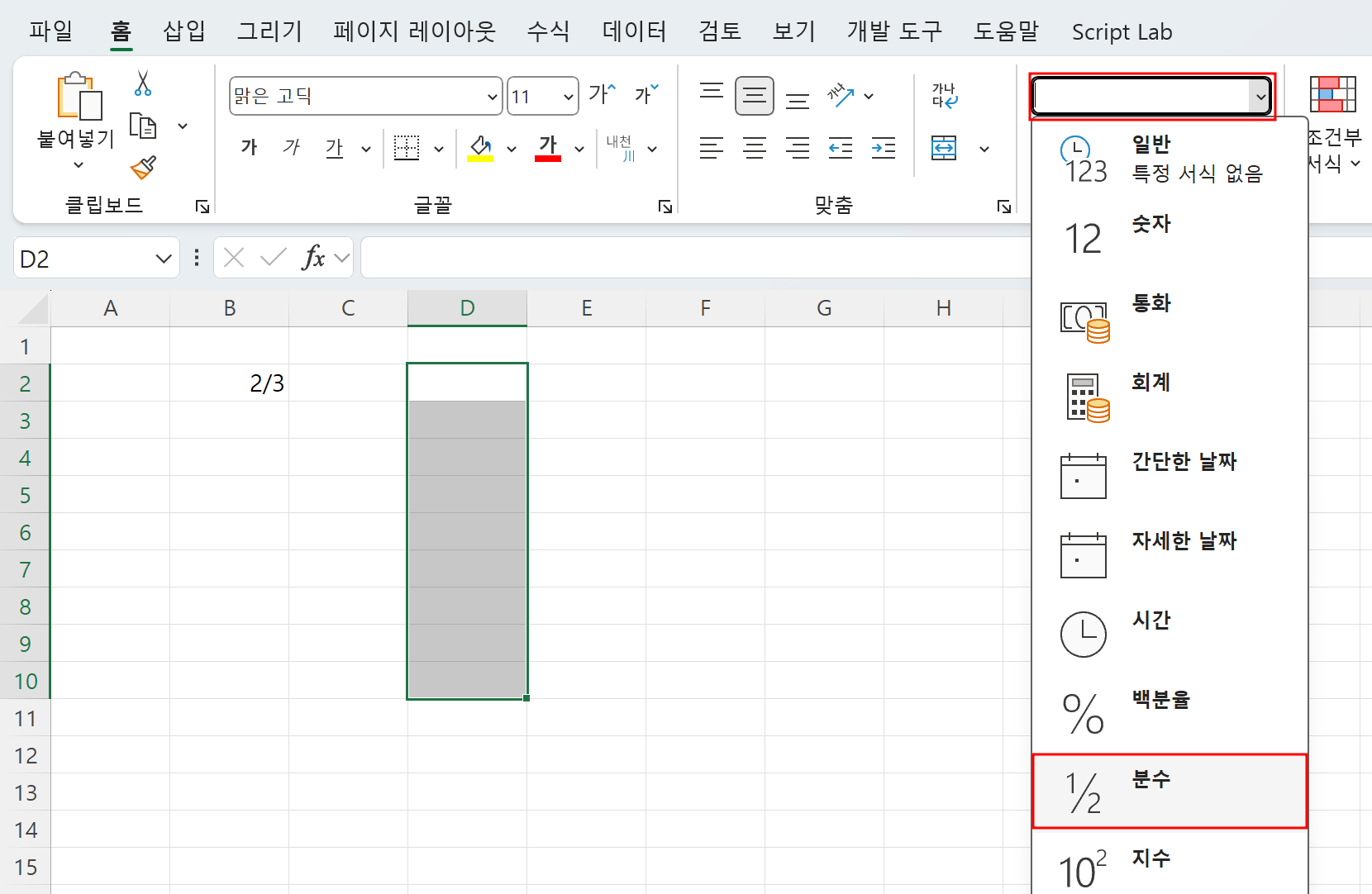Screen dimensions: 1372x894
Task: Enable center horizontal alignment
Action: click(x=755, y=148)
